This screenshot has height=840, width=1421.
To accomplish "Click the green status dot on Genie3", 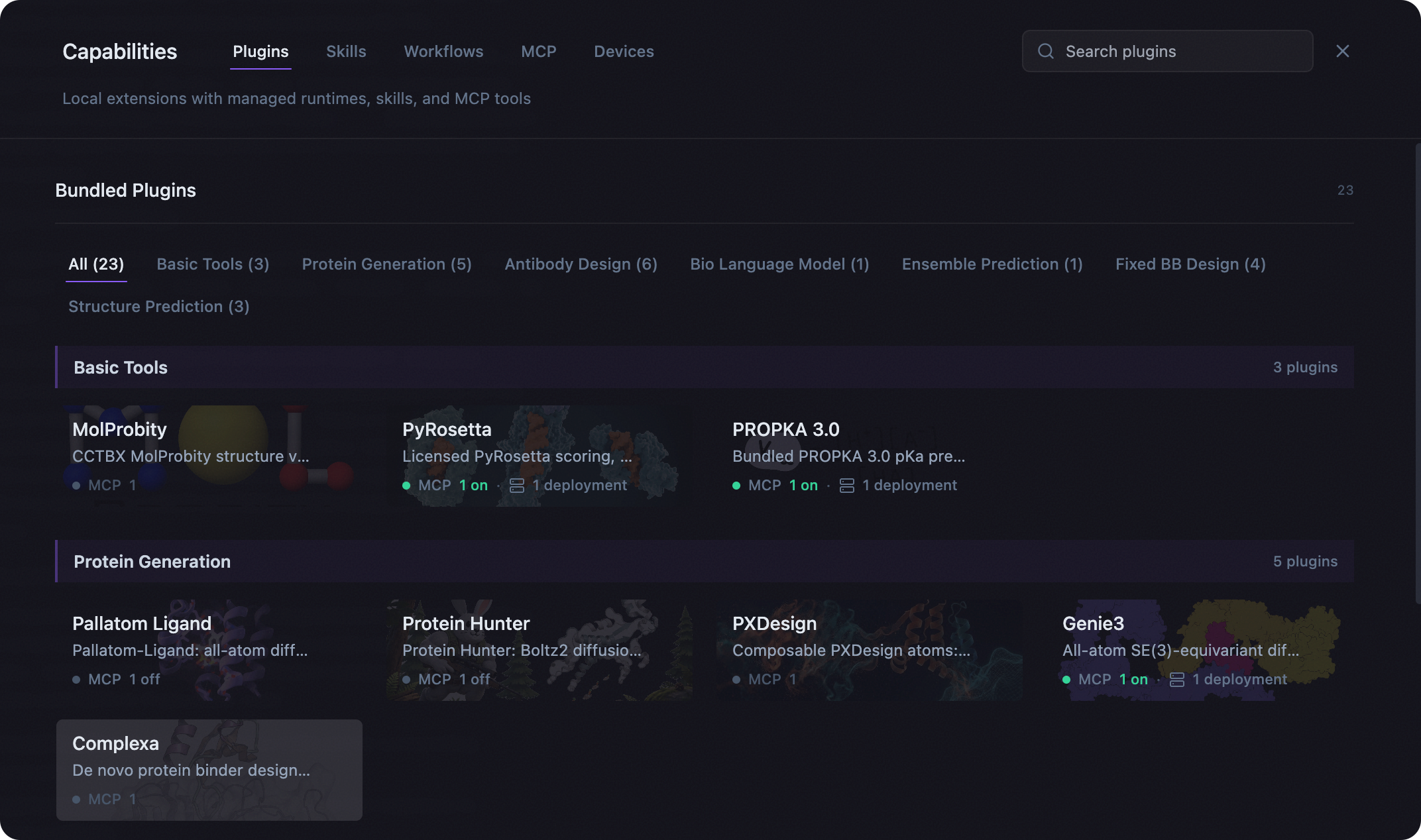I will pos(1066,680).
